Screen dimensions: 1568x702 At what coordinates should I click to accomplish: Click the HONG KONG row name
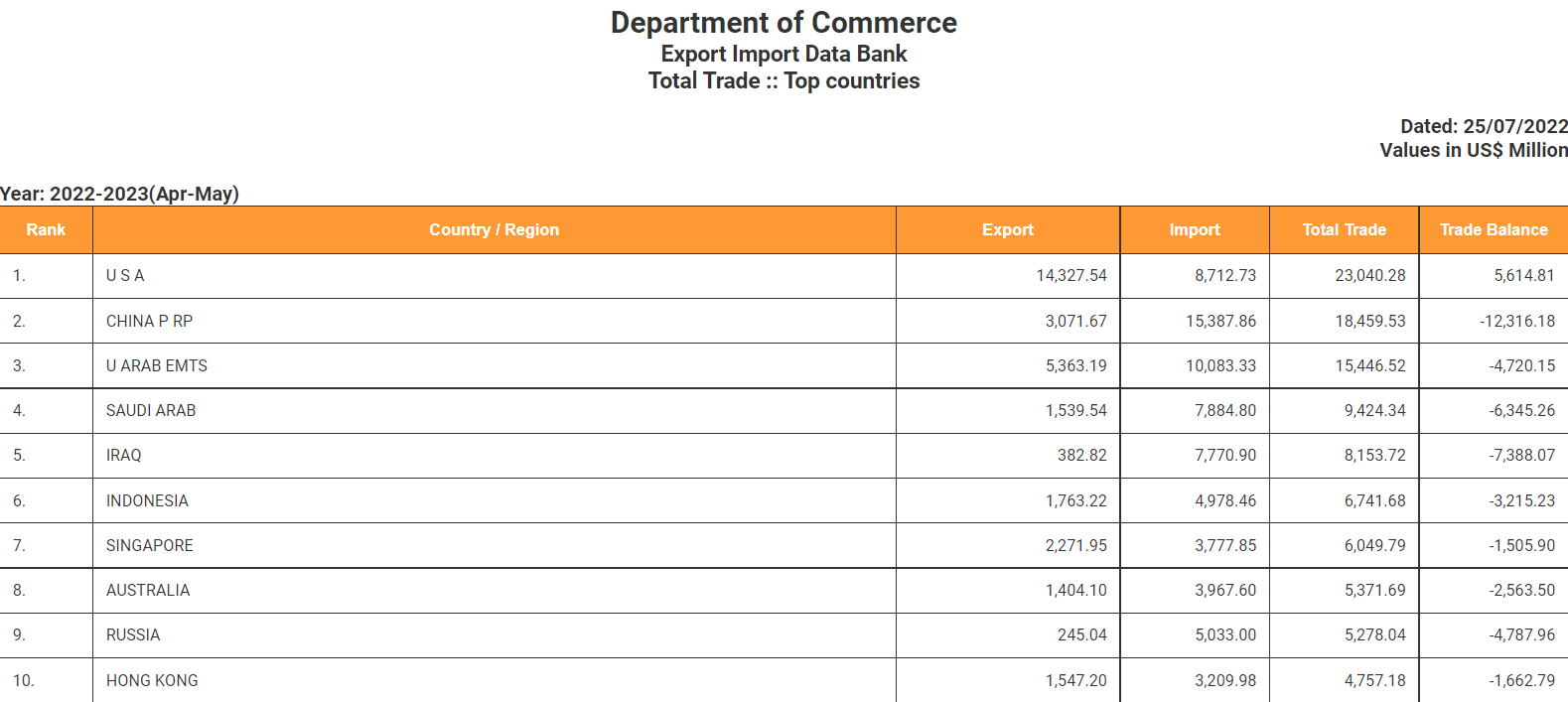(x=152, y=680)
